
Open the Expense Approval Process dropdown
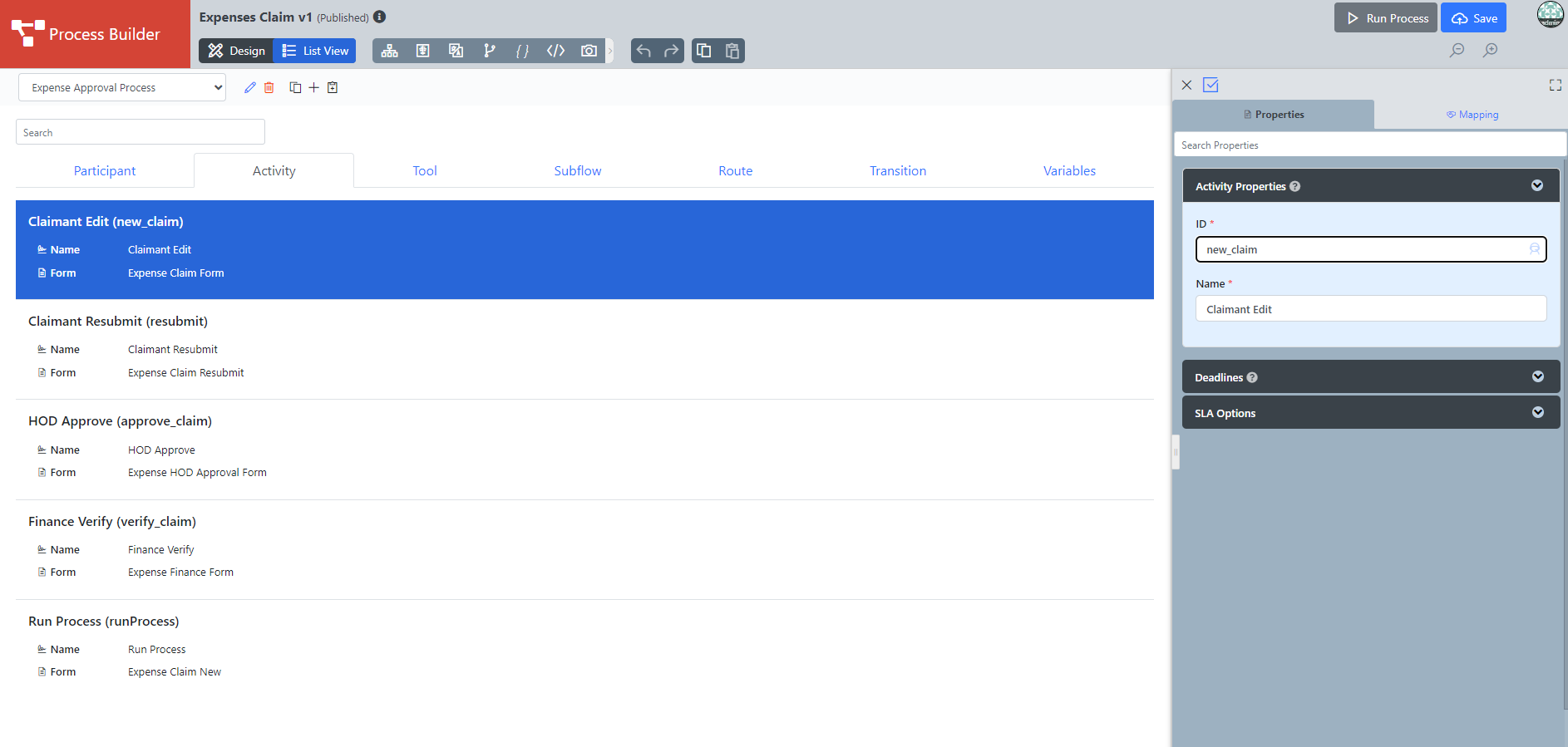coord(122,87)
